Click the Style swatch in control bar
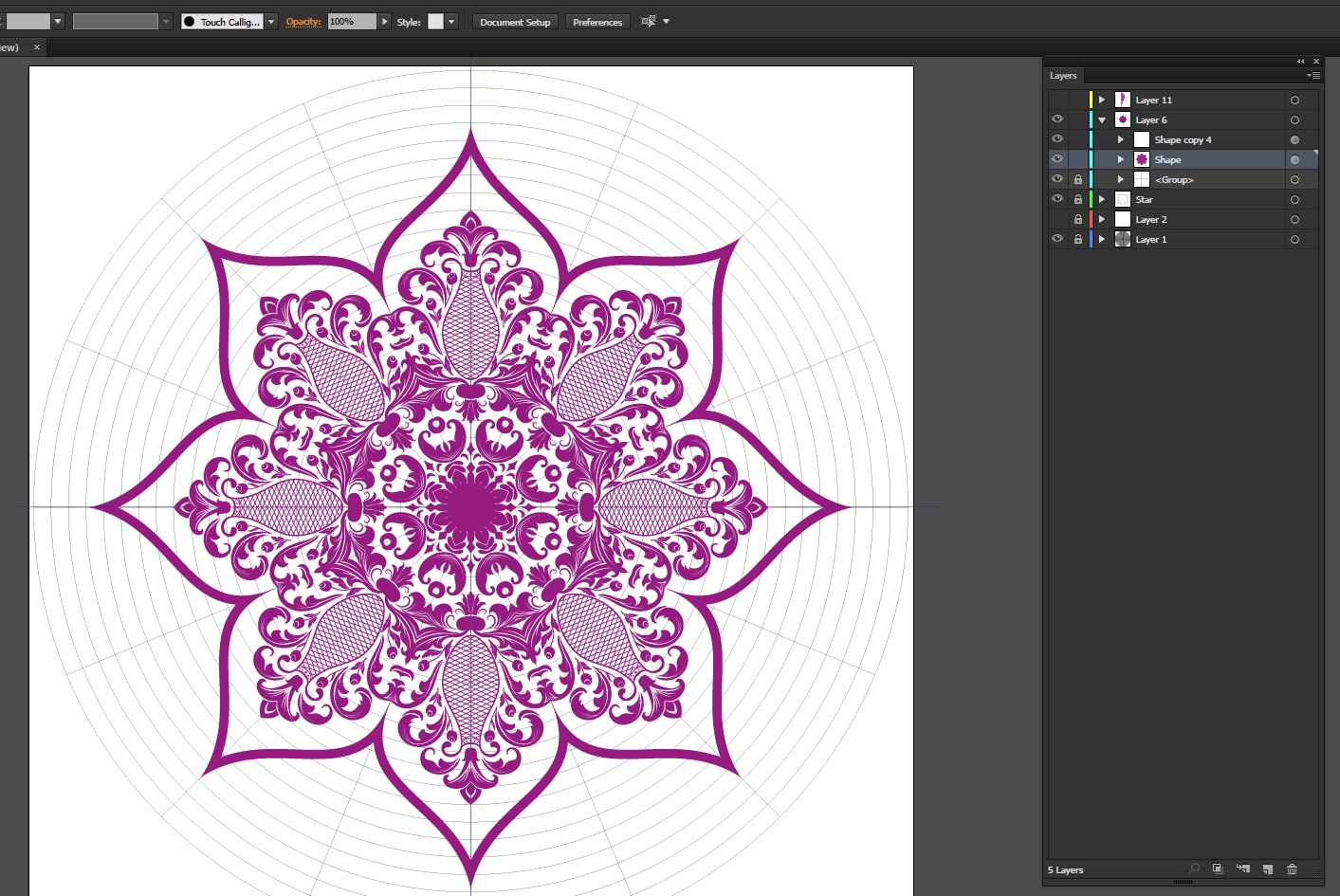This screenshot has height=896, width=1340. click(x=435, y=22)
